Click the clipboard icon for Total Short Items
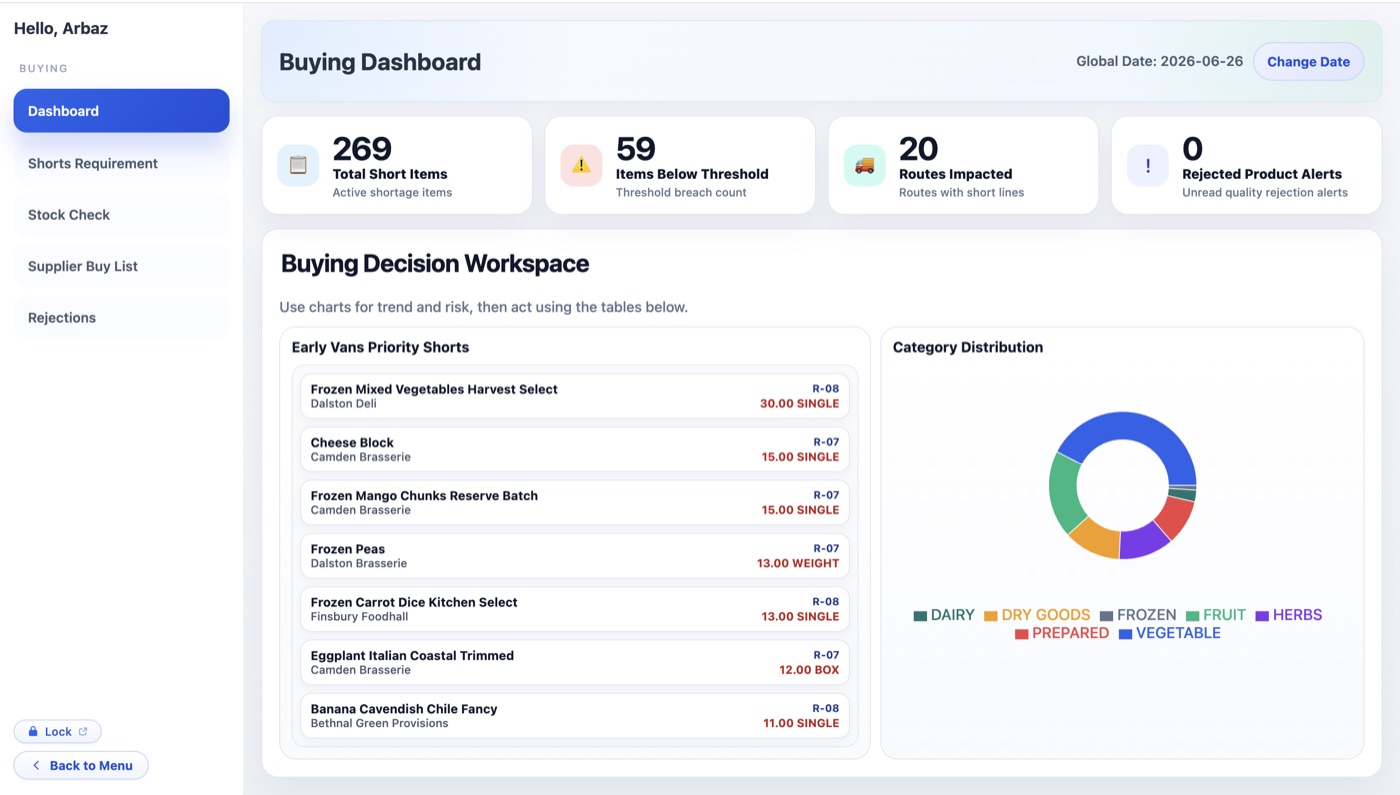 (298, 165)
